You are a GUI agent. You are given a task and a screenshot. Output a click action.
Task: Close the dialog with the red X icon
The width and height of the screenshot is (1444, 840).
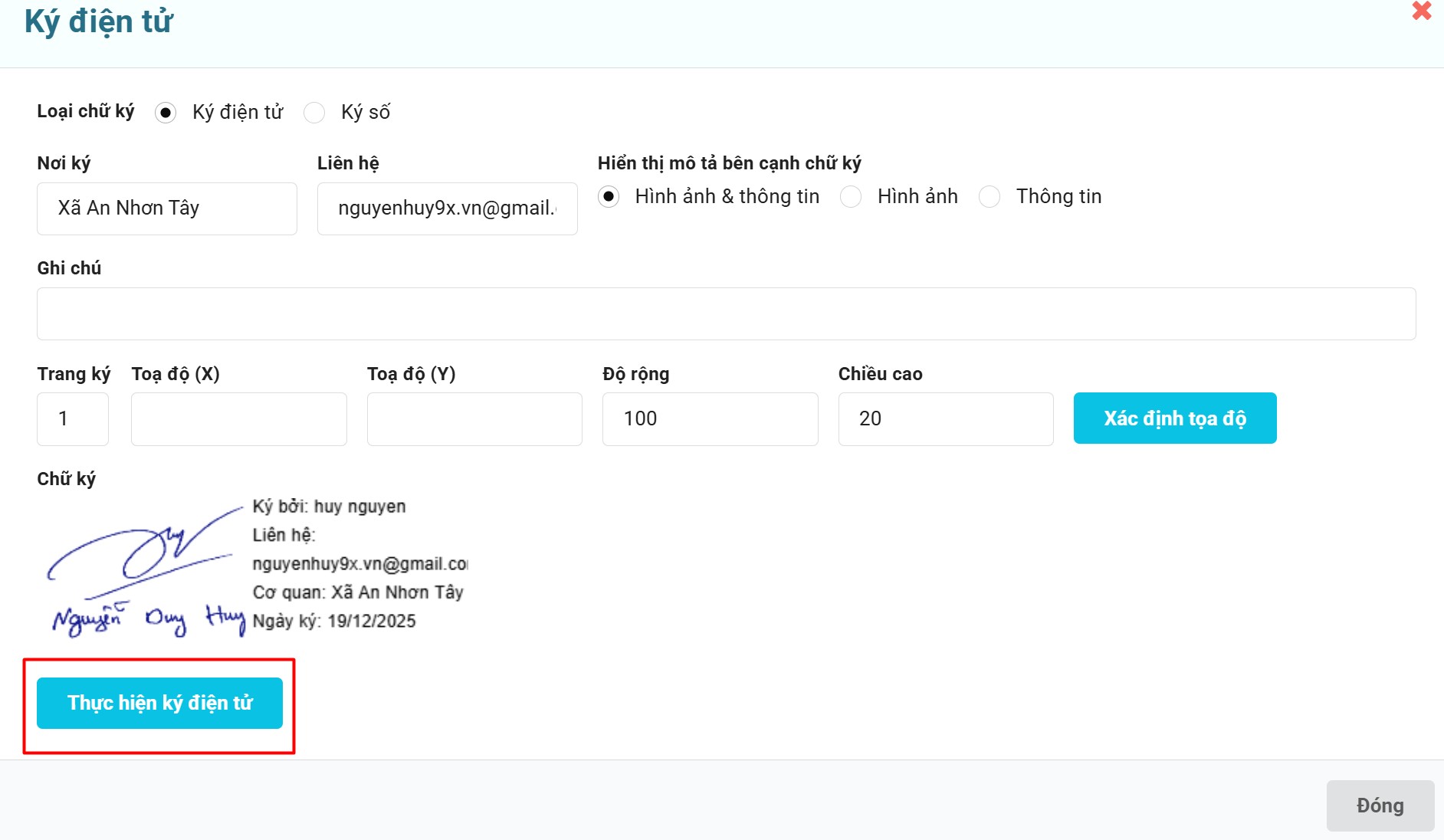point(1422,11)
